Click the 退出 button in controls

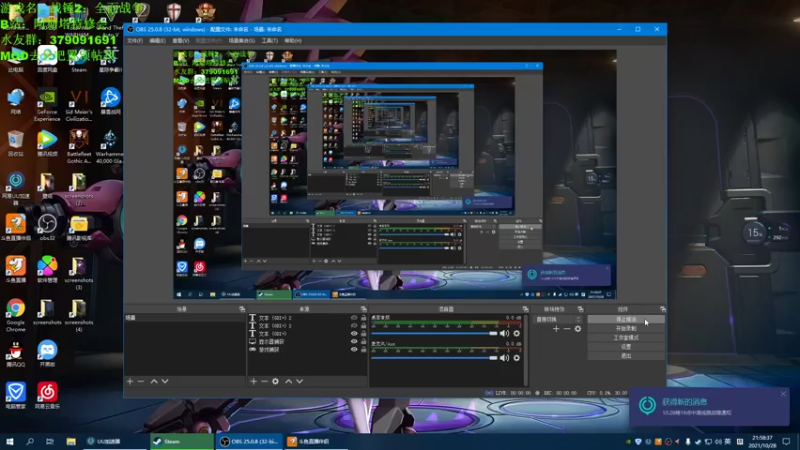[x=626, y=356]
